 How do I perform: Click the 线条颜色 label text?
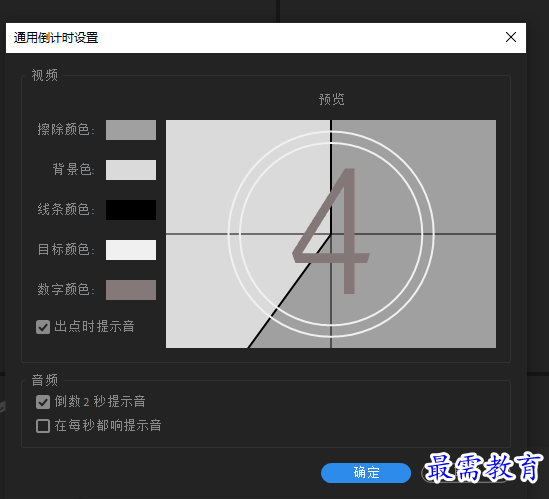[x=66, y=210]
